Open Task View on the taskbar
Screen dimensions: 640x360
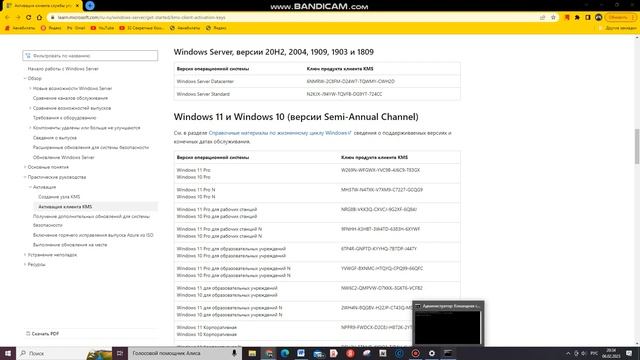(120, 353)
